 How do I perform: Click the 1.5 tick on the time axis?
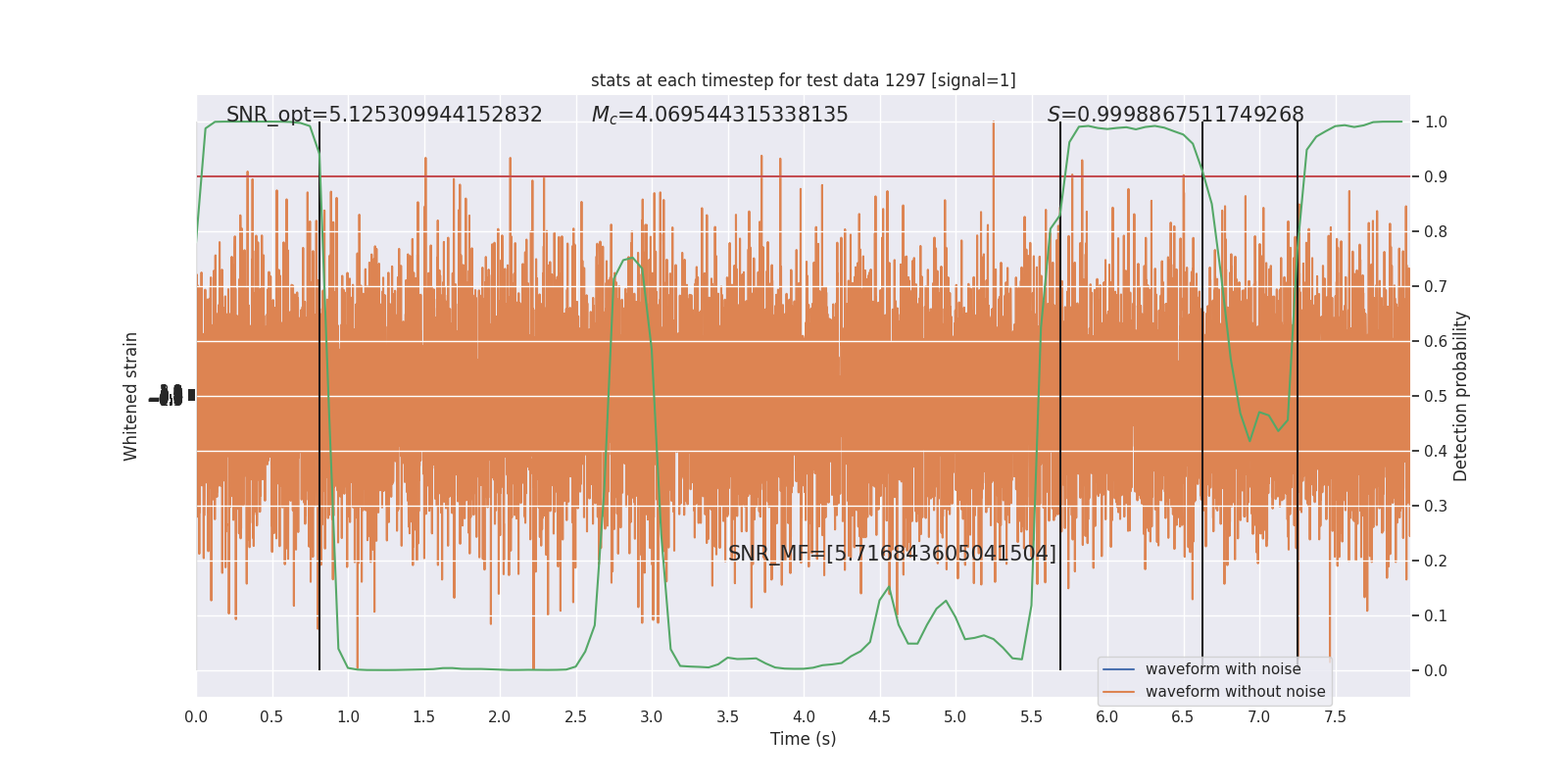pyautogui.click(x=423, y=717)
